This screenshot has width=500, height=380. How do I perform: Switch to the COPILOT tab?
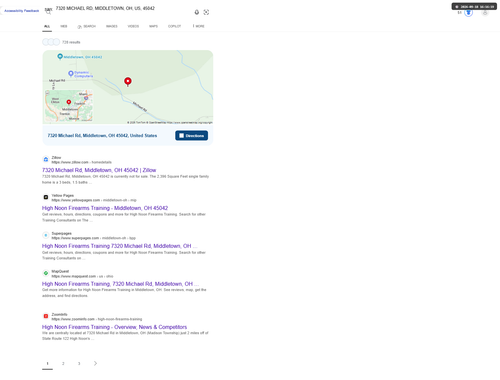(x=174, y=26)
